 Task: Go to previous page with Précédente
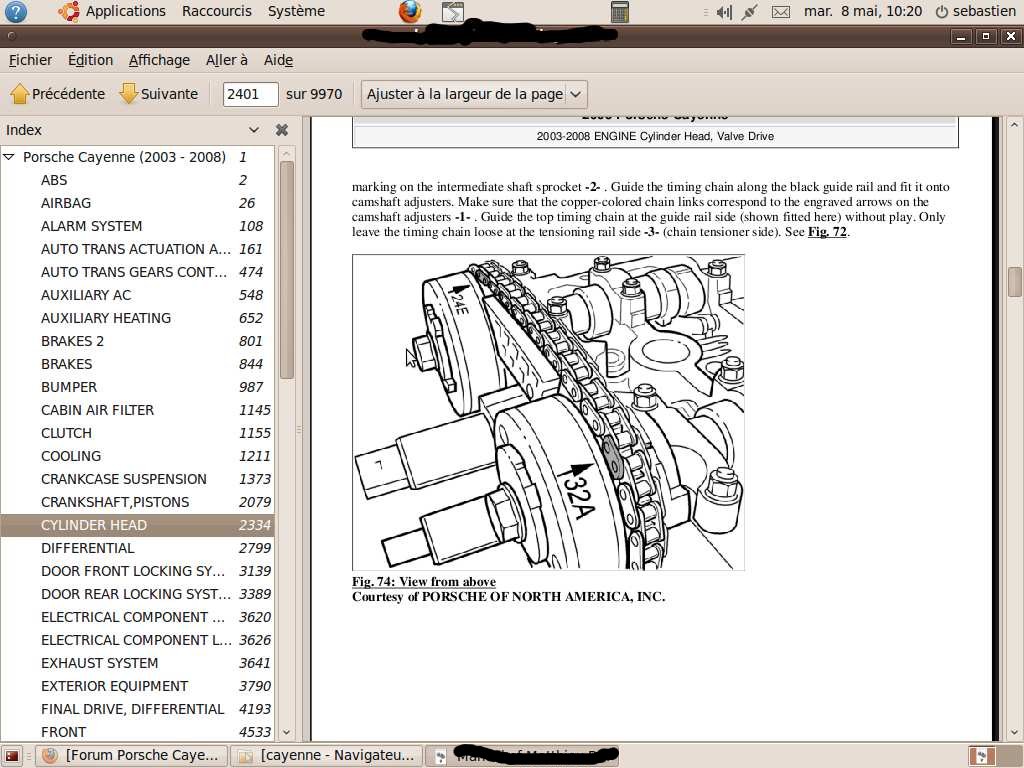57,94
